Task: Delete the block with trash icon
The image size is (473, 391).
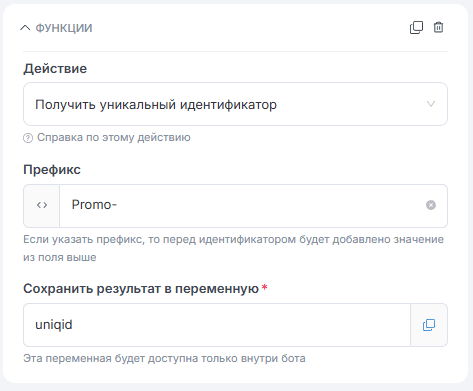Action: (438, 27)
